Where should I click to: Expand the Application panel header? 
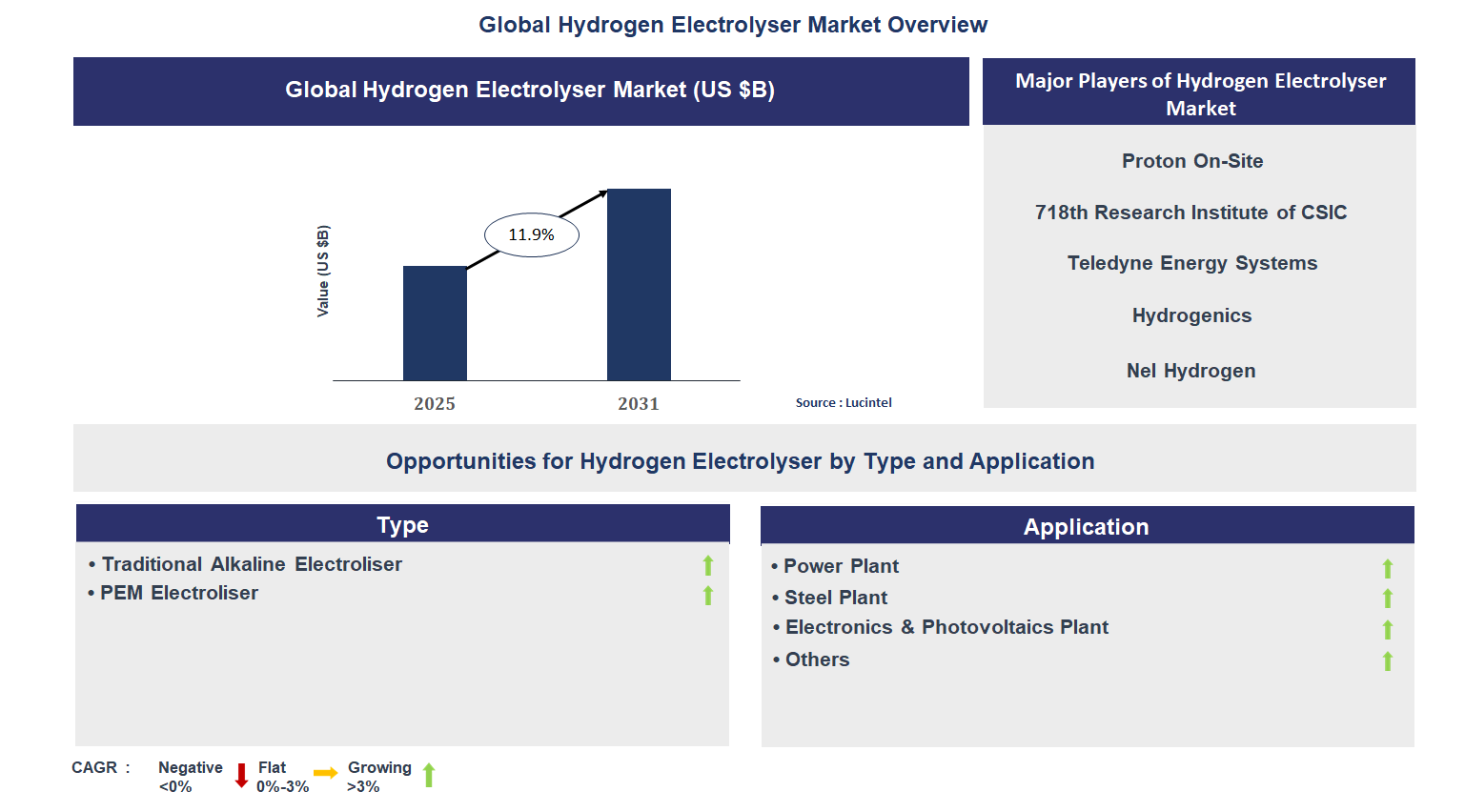[x=1086, y=525]
